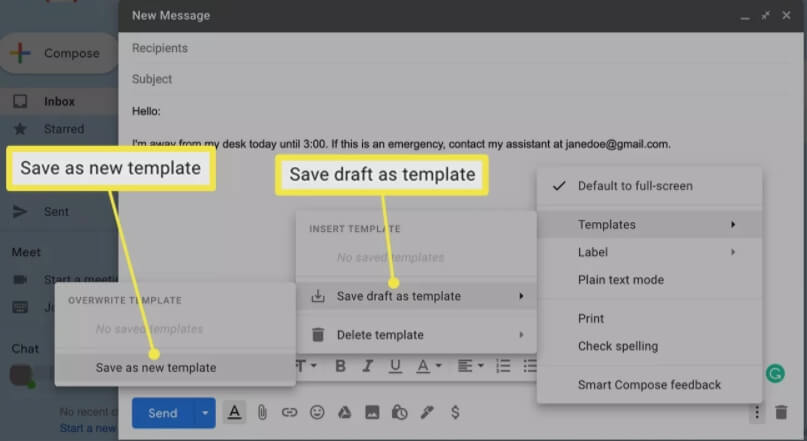Insert a link using the chain icon
807x441 pixels.
(289, 412)
